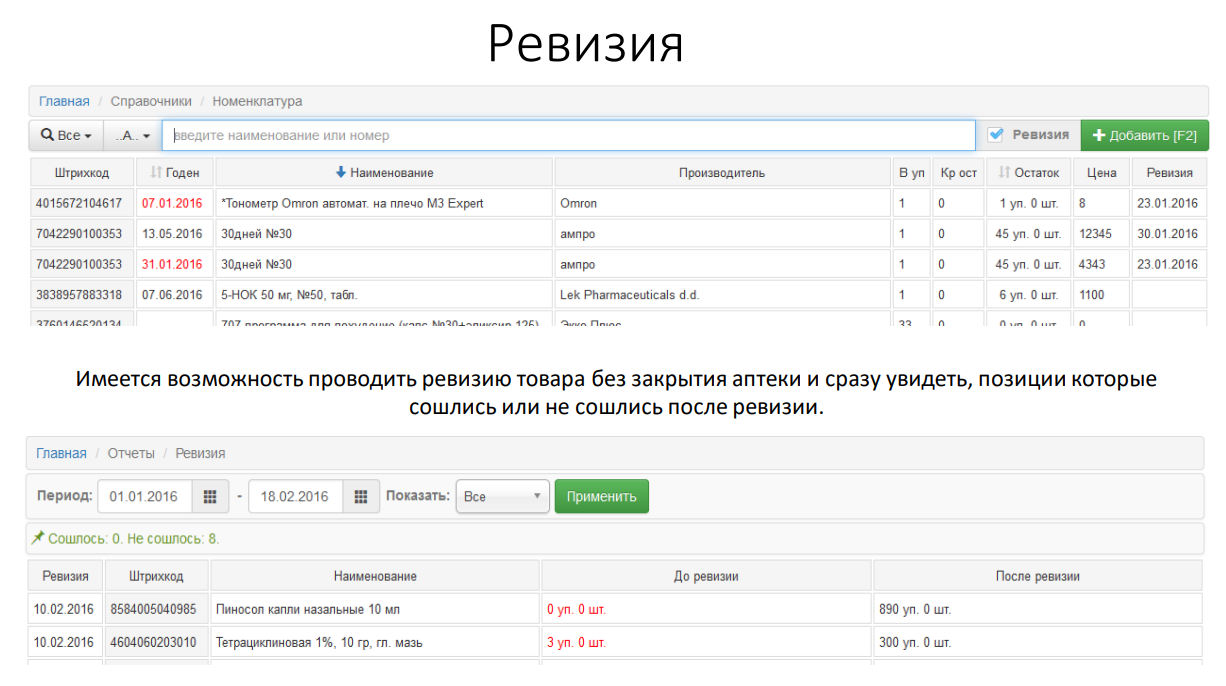Open the search filter 'Все' dropdown

pyautogui.click(x=66, y=135)
